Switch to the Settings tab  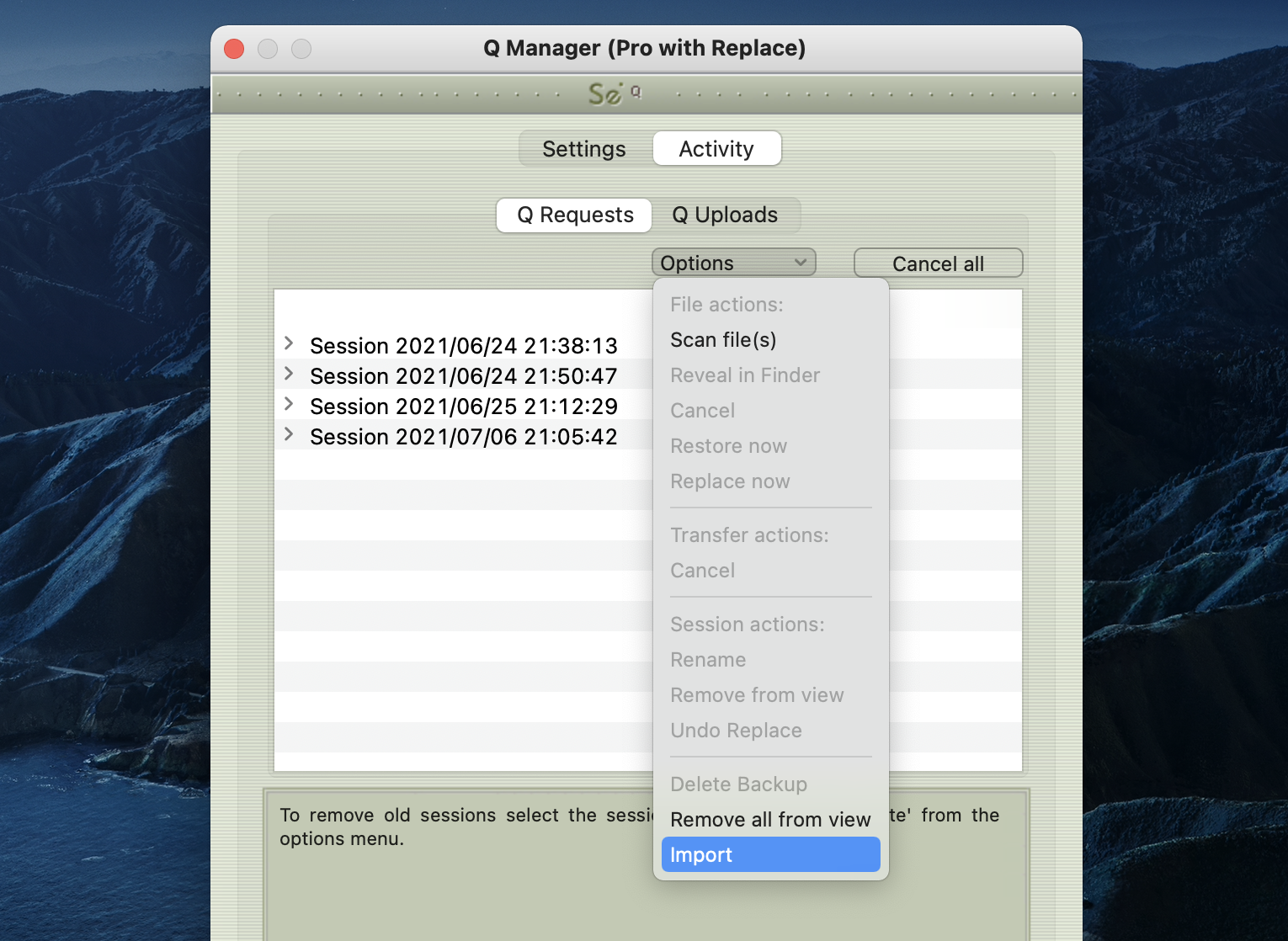click(x=584, y=149)
